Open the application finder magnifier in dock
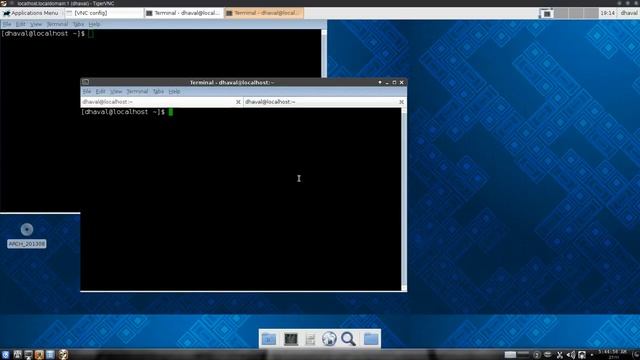The image size is (640, 360). pyautogui.click(x=349, y=339)
